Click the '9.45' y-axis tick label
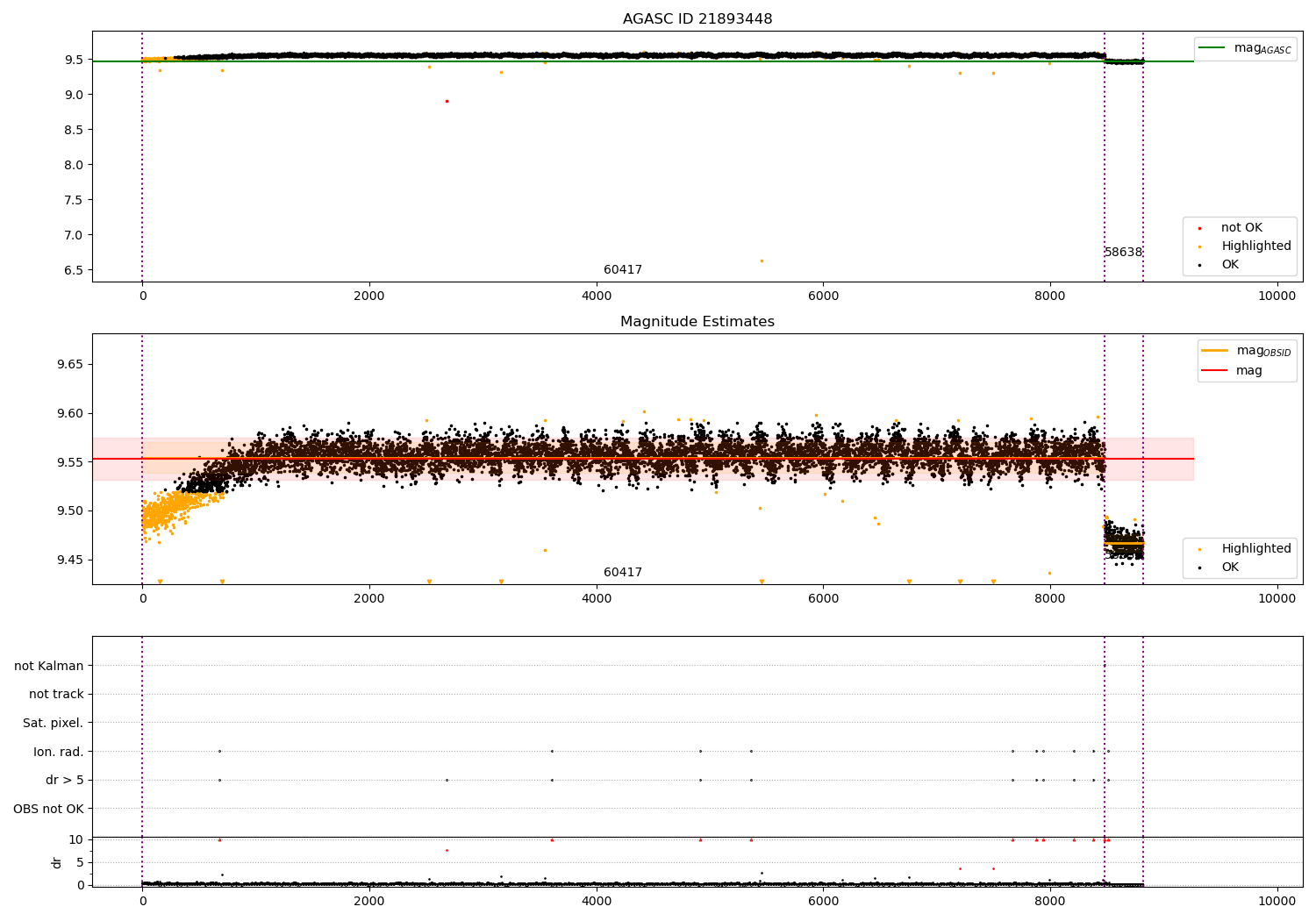 (69, 560)
